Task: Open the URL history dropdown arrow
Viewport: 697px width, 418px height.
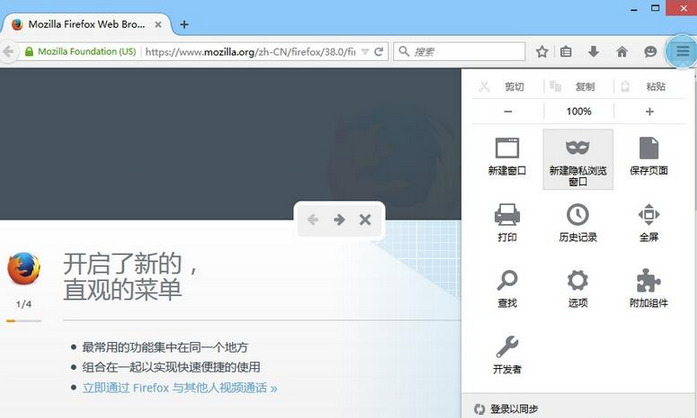Action: pos(365,52)
